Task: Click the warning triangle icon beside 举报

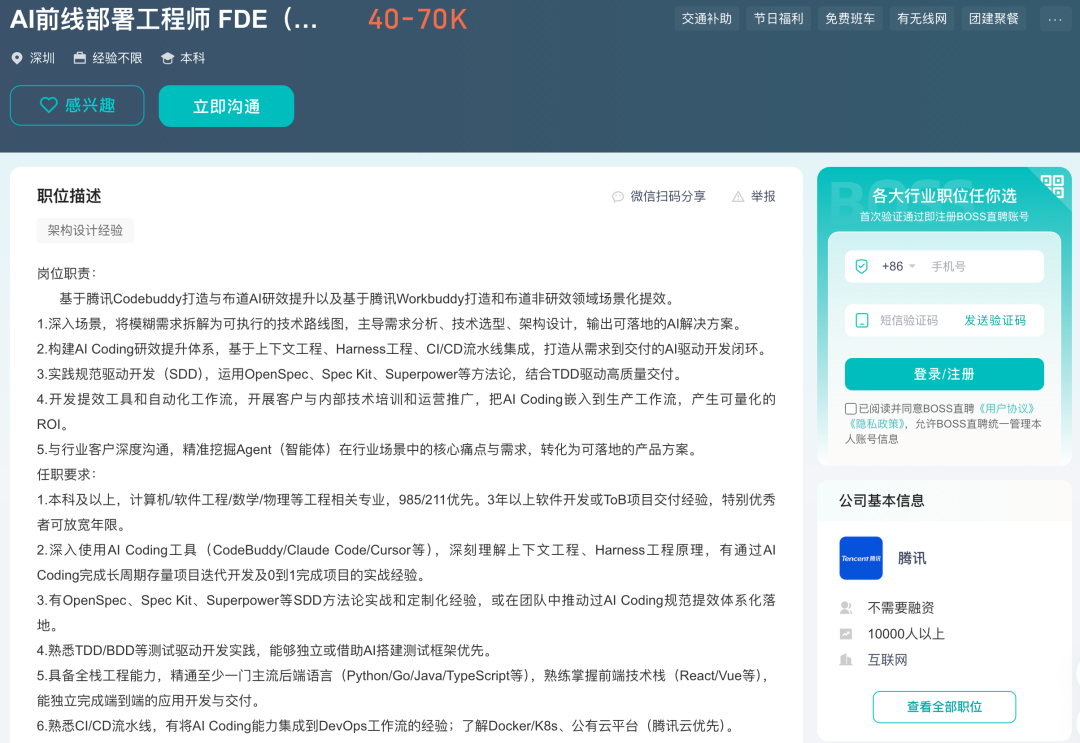Action: pyautogui.click(x=738, y=197)
